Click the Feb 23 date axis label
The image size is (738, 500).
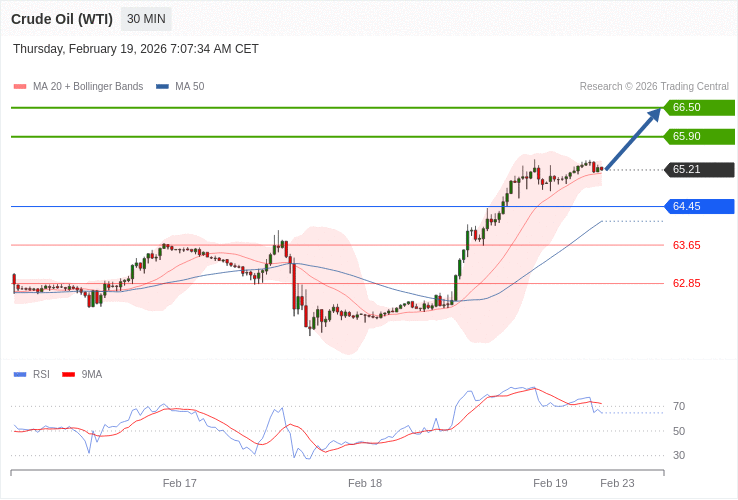tap(617, 483)
